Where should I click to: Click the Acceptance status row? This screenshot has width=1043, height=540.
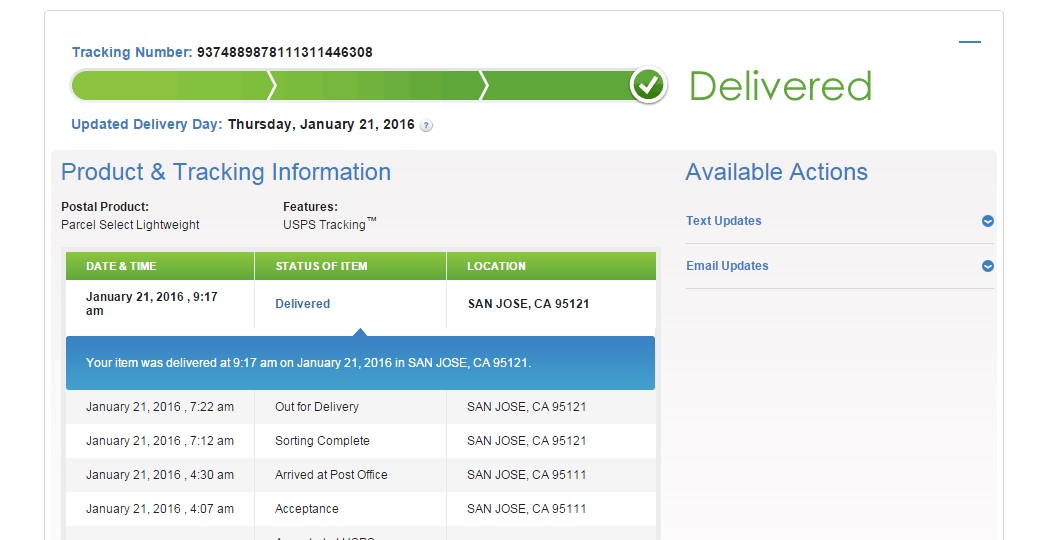click(x=307, y=509)
